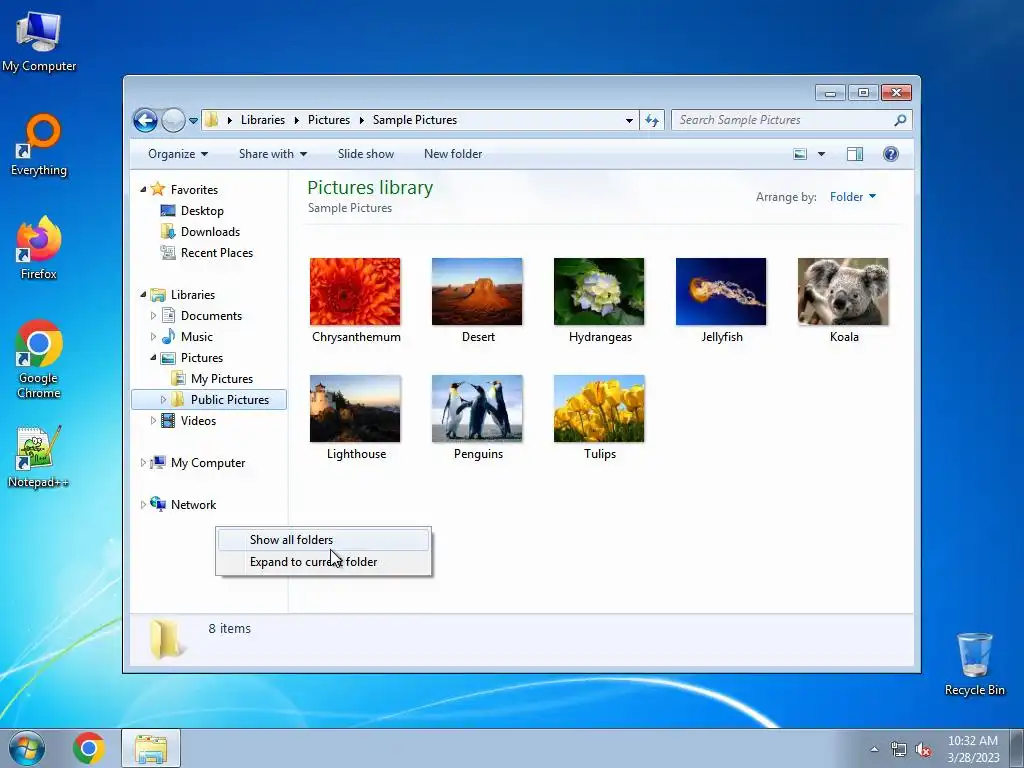Select the Jellyfish picture thumbnail

point(721,291)
